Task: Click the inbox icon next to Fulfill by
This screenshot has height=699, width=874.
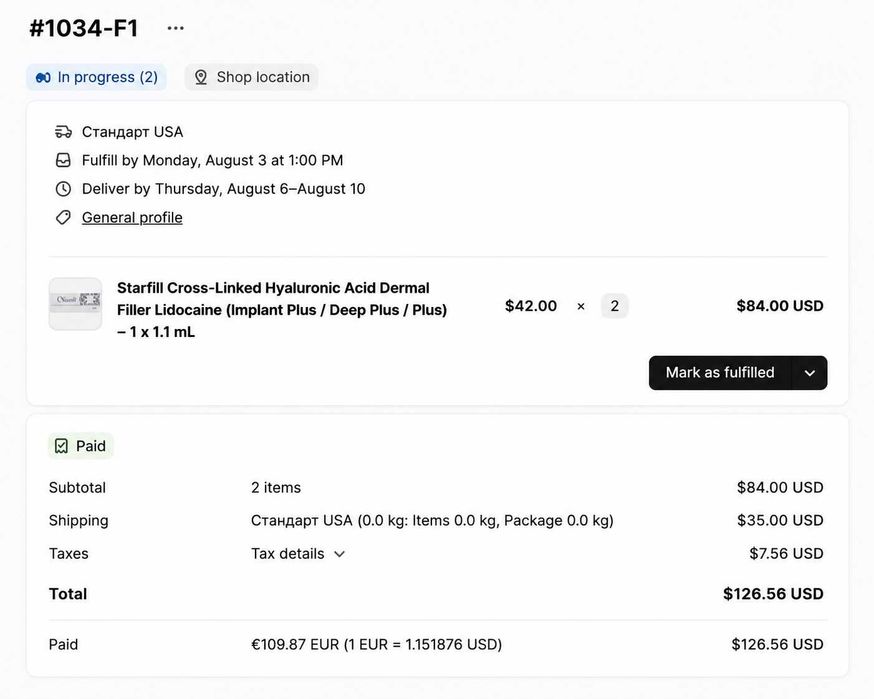Action: [x=63, y=161]
